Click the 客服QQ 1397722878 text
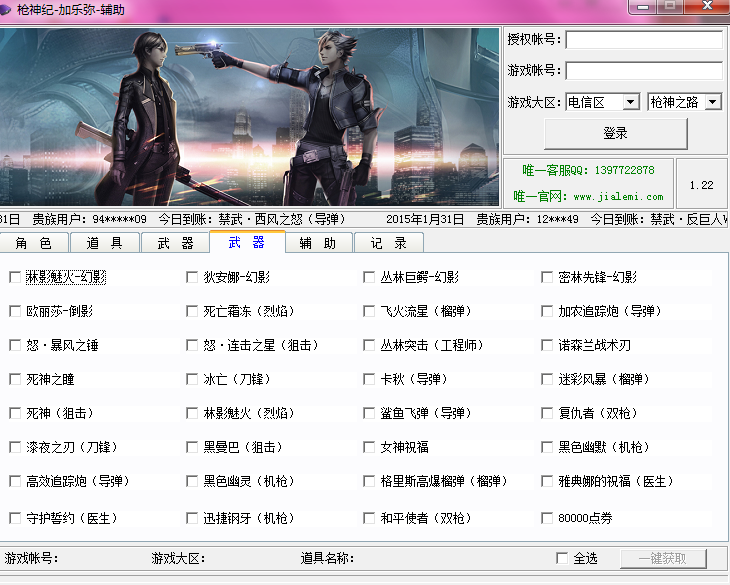 click(x=588, y=170)
